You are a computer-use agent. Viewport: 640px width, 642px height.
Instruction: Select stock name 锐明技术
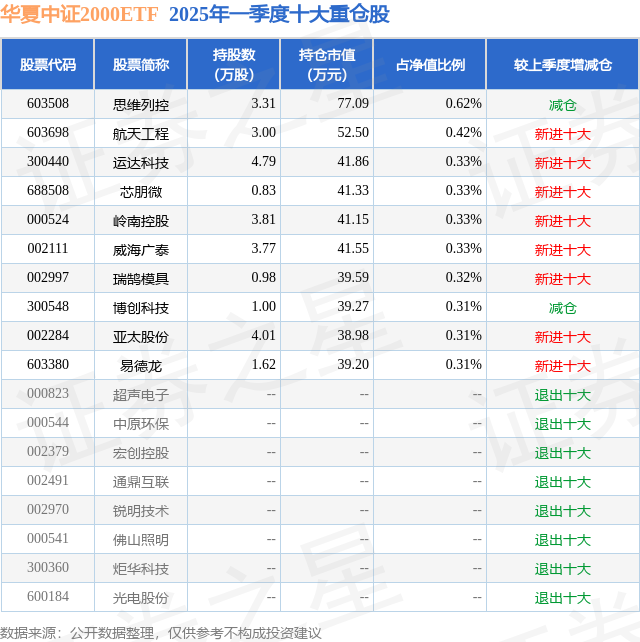click(x=141, y=512)
